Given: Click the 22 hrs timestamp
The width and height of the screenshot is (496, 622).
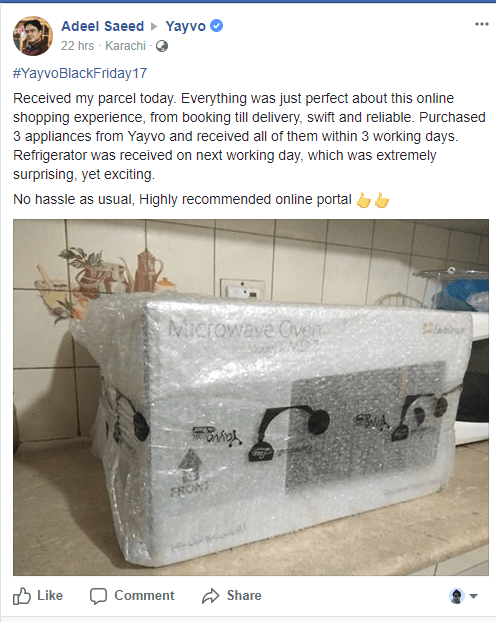Looking at the screenshot, I should [x=77, y=46].
